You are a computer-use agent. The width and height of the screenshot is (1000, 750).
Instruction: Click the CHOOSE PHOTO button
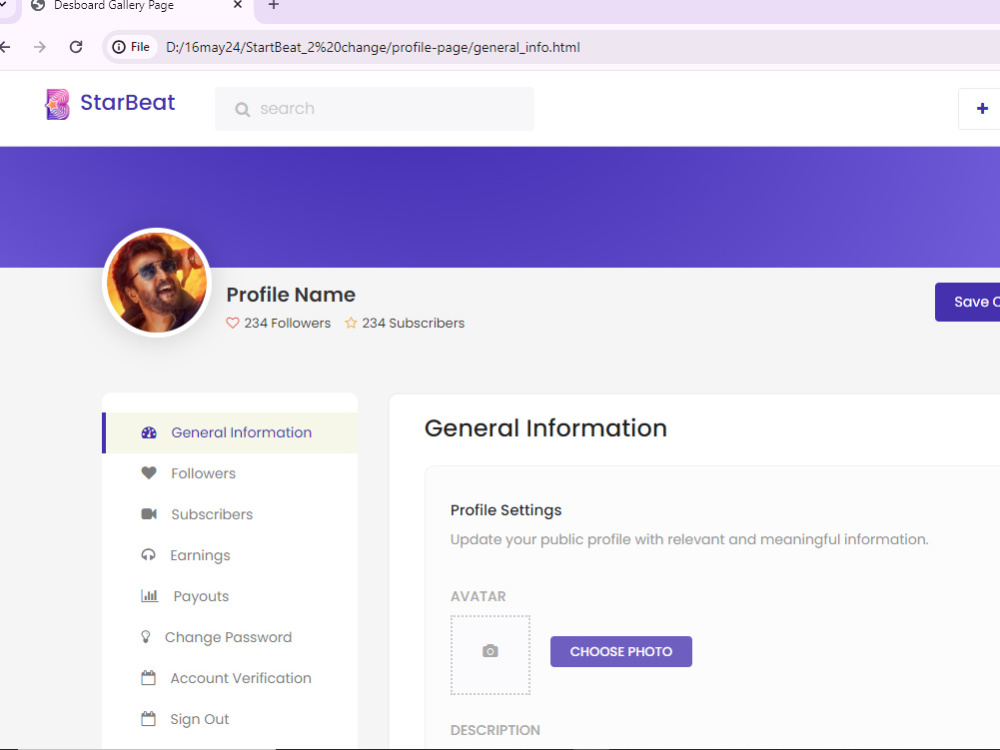[621, 651]
